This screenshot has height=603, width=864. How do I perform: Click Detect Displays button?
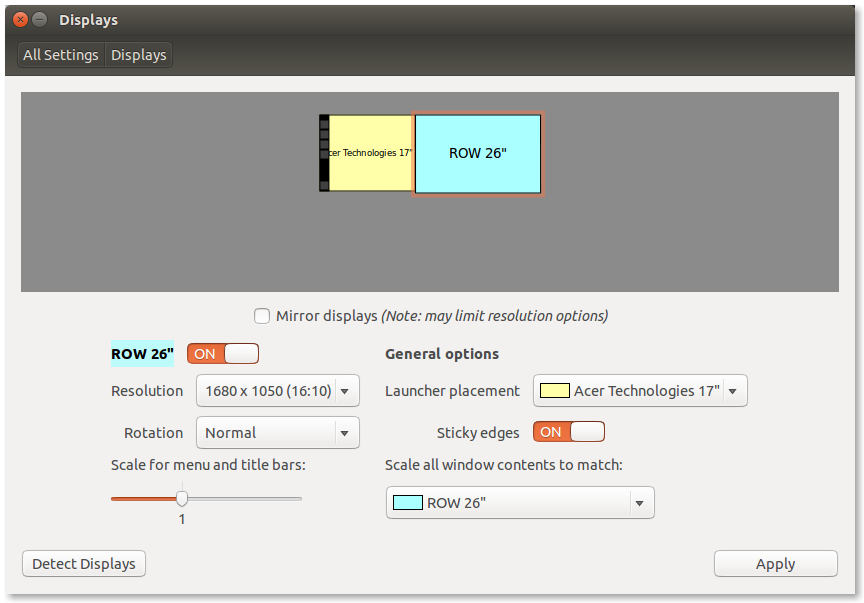[84, 564]
